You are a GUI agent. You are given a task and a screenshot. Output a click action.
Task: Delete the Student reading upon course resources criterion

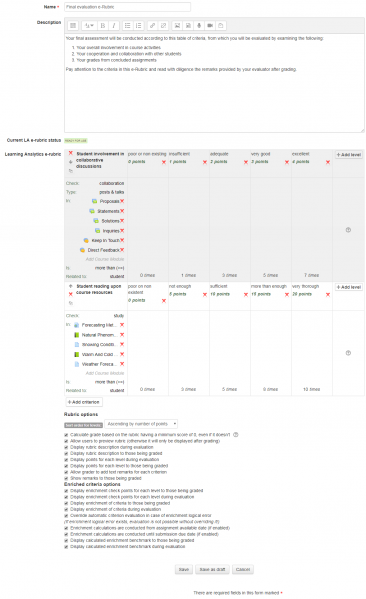(71, 294)
